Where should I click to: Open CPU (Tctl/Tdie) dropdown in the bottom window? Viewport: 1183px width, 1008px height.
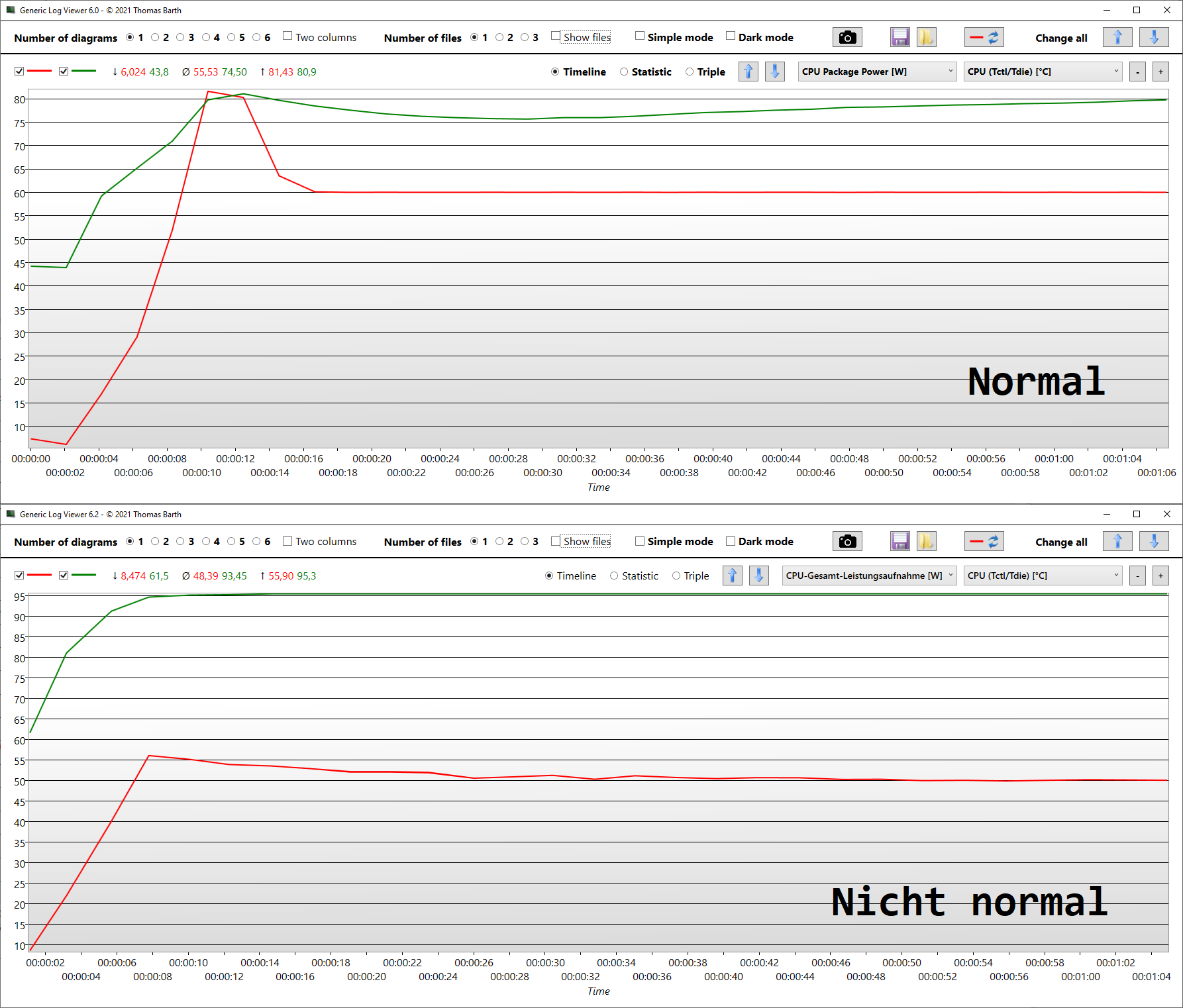[x=1043, y=576]
